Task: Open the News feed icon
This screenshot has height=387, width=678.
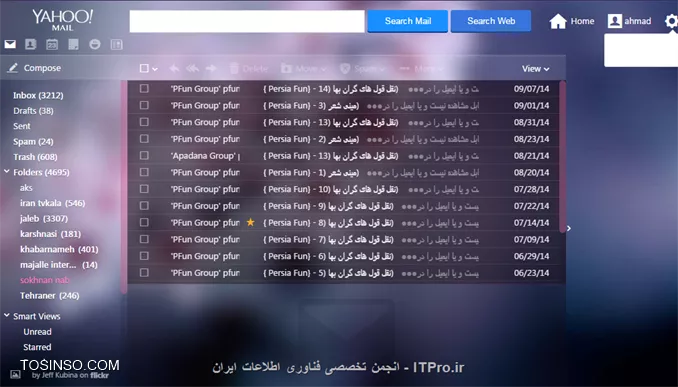Action: pos(116,44)
